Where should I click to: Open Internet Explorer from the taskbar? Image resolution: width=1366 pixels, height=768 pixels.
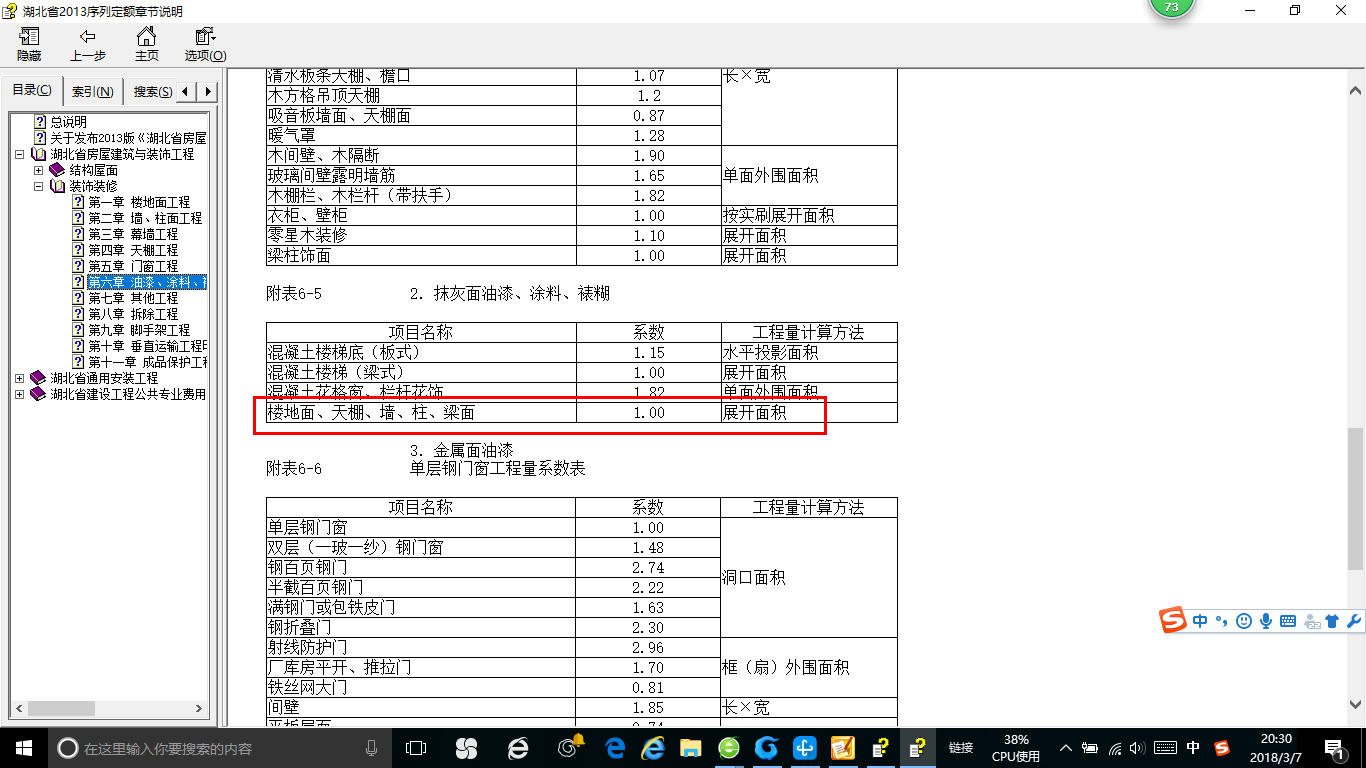click(x=653, y=747)
